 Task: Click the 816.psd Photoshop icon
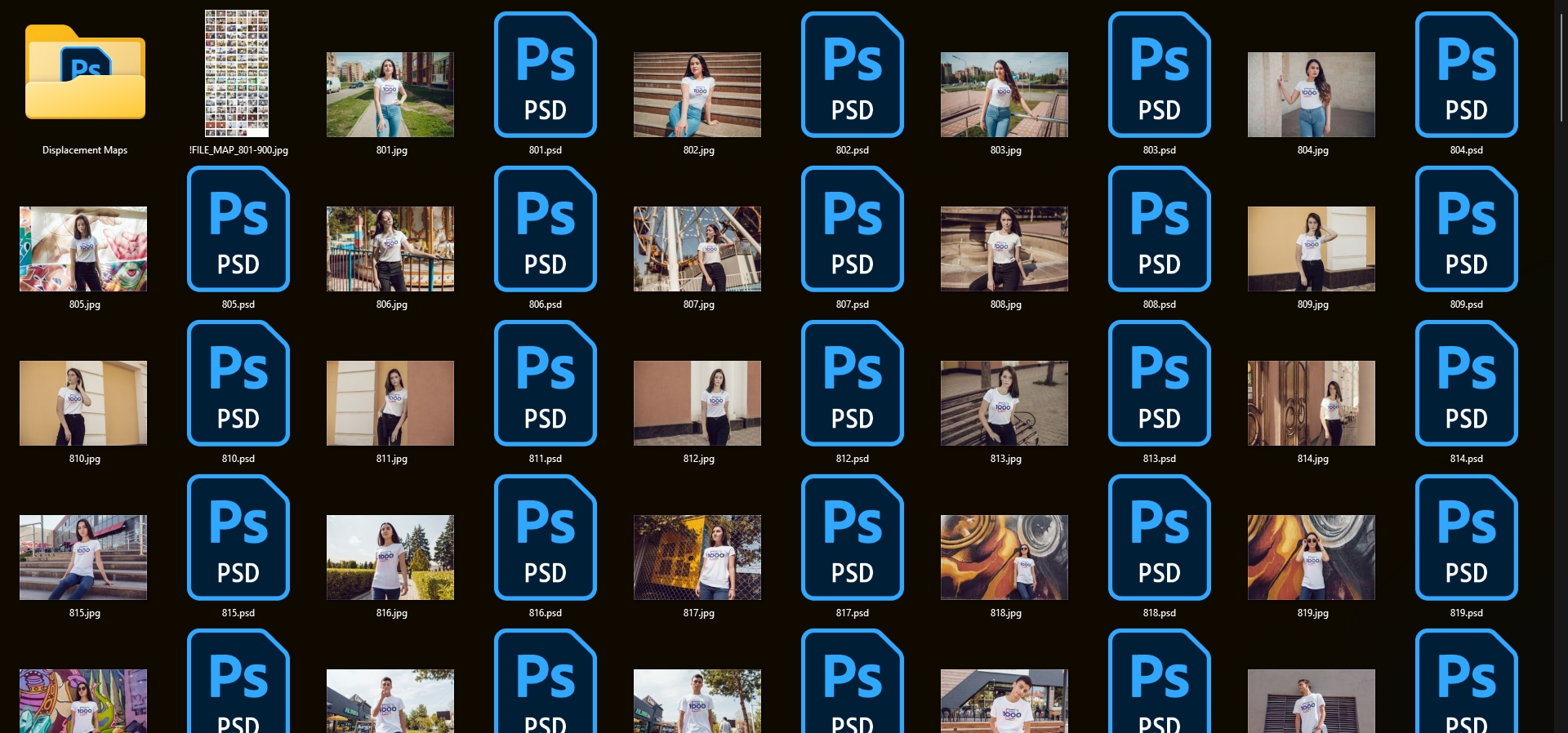click(x=546, y=537)
